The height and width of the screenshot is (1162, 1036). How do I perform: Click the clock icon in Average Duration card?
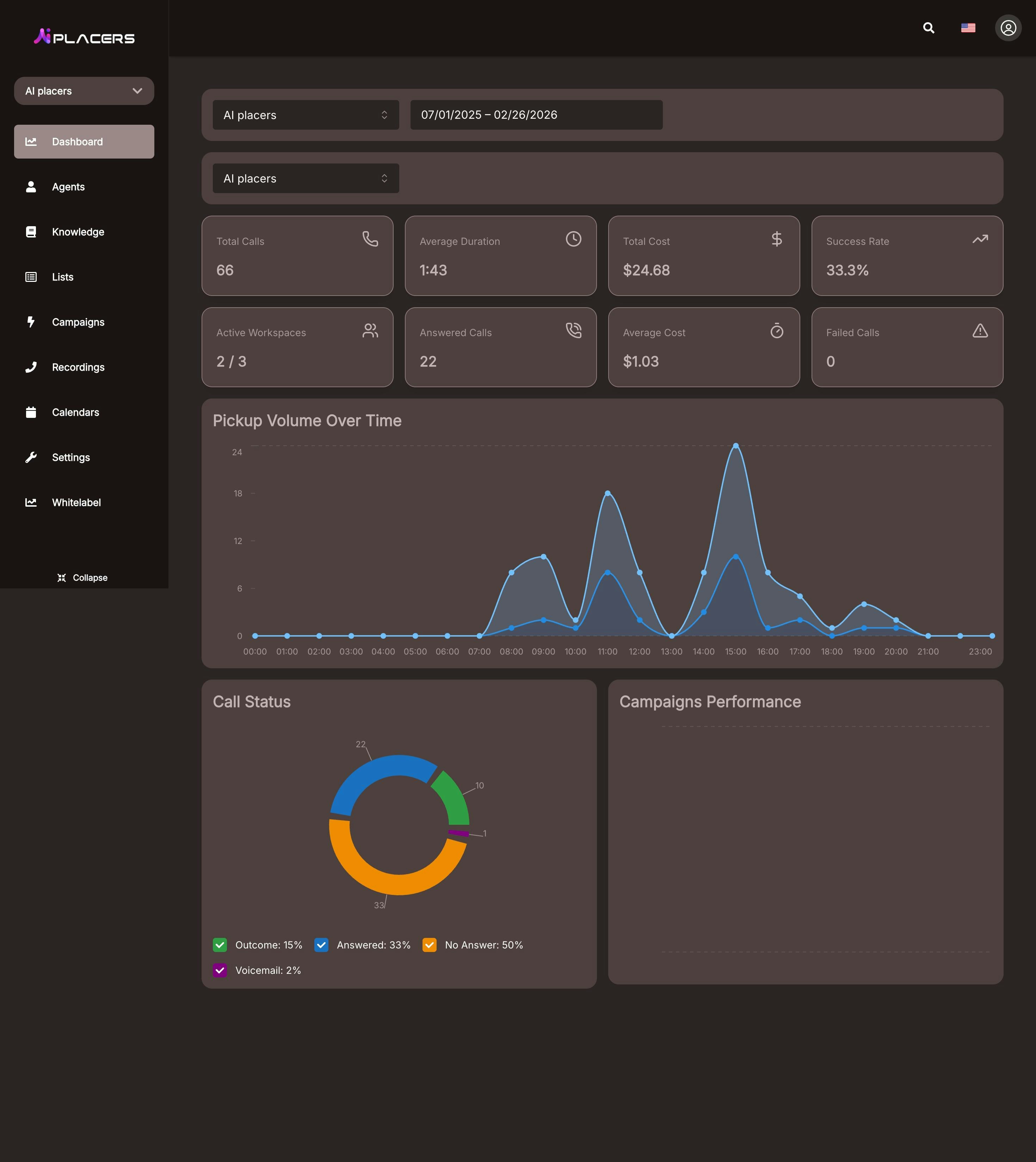click(x=573, y=239)
